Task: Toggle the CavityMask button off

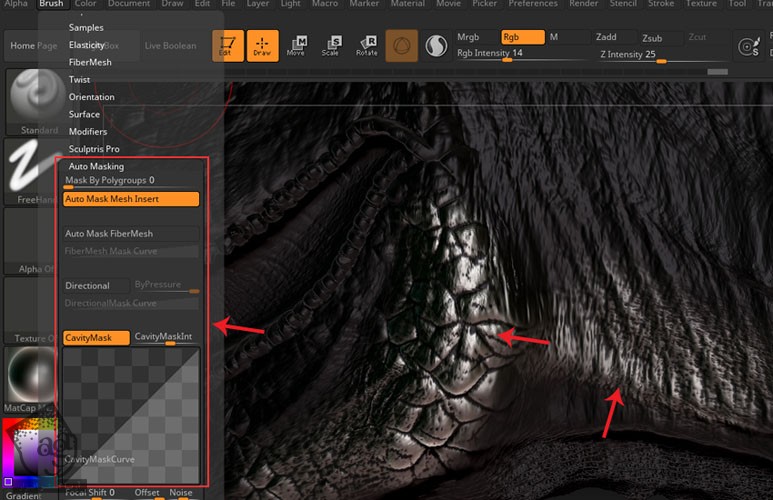Action: (x=96, y=338)
